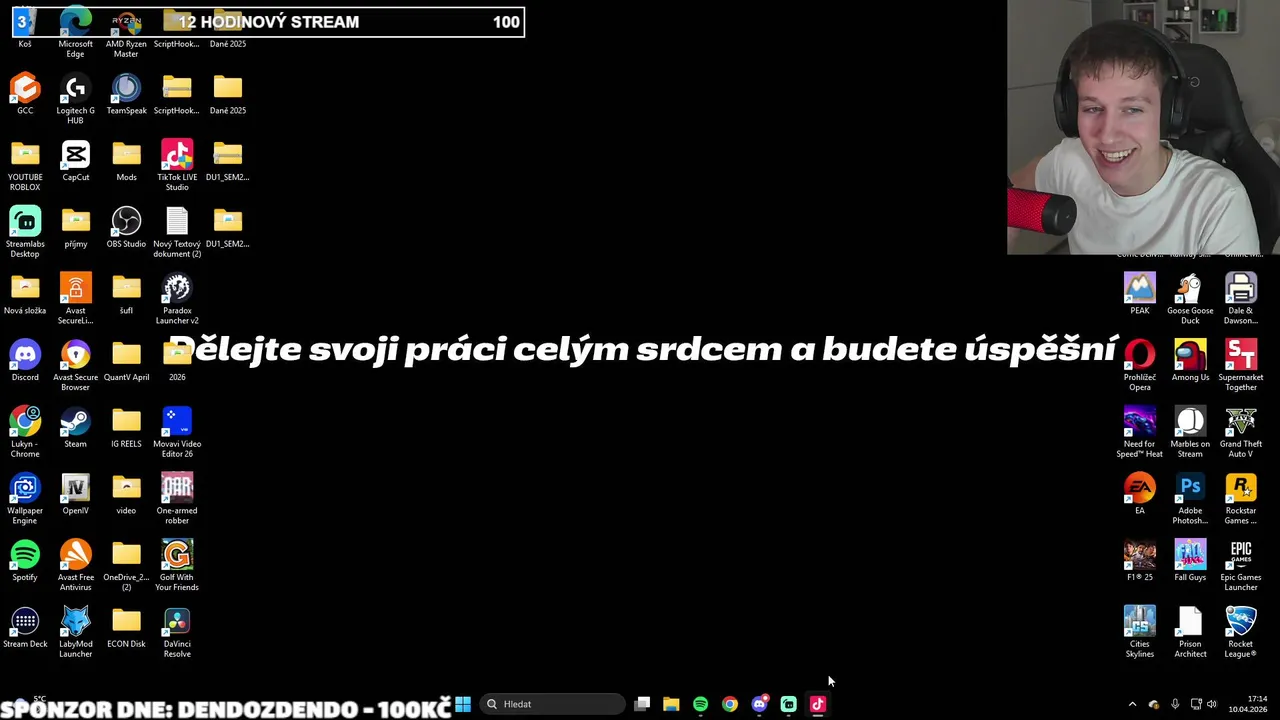This screenshot has width=1280, height=720.
Task: Open Golf With Your Friends
Action: coord(177,565)
